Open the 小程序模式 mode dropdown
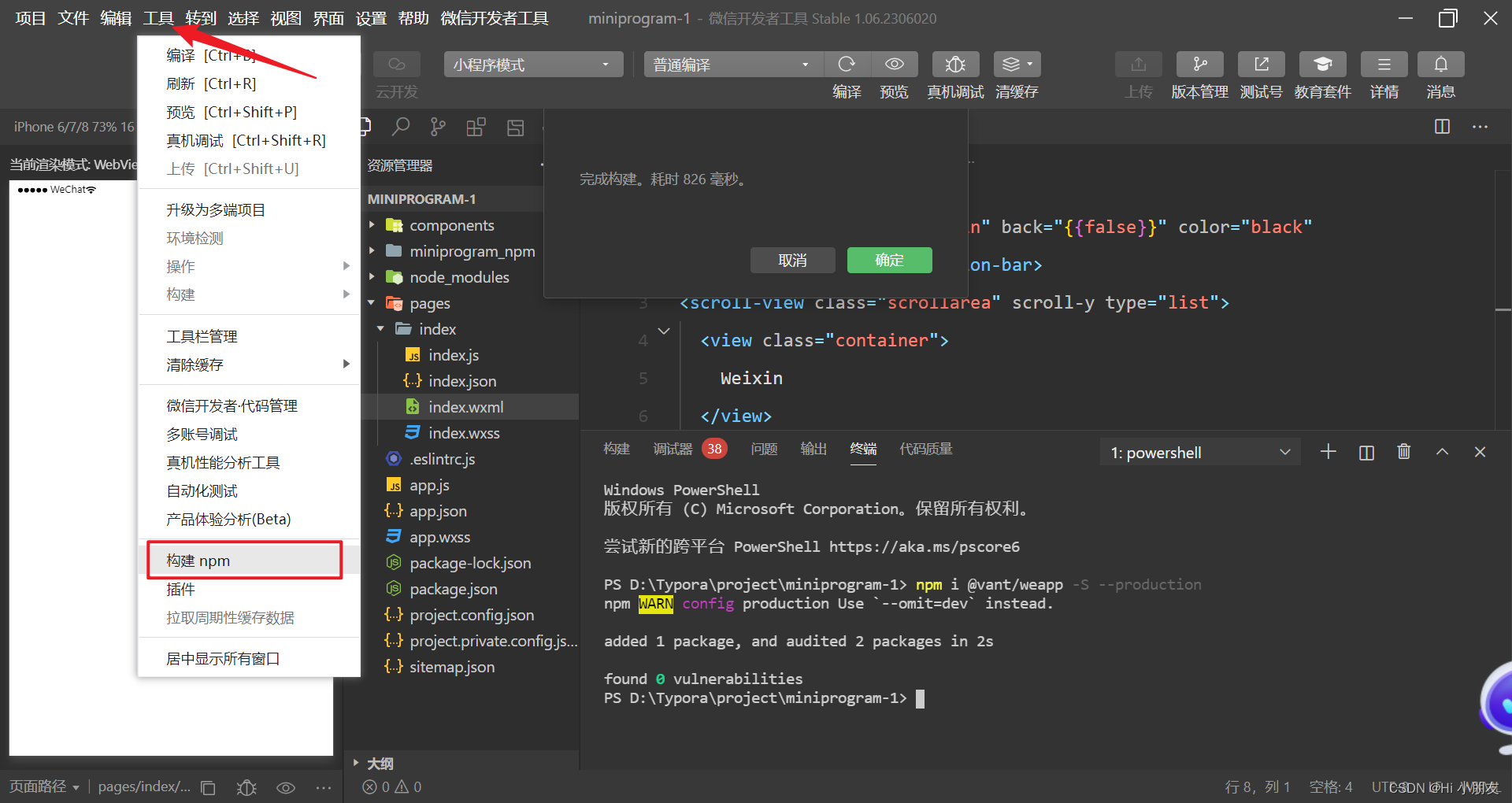 coord(533,65)
